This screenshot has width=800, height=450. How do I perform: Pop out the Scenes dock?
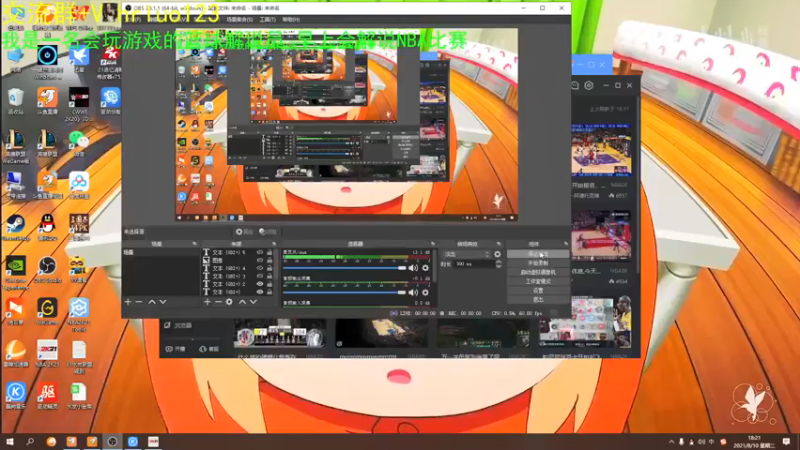194,244
